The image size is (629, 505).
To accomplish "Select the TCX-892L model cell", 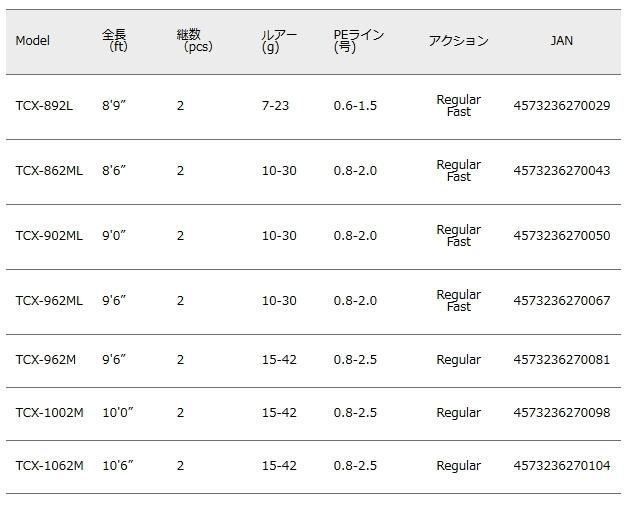I will pos(44,106).
